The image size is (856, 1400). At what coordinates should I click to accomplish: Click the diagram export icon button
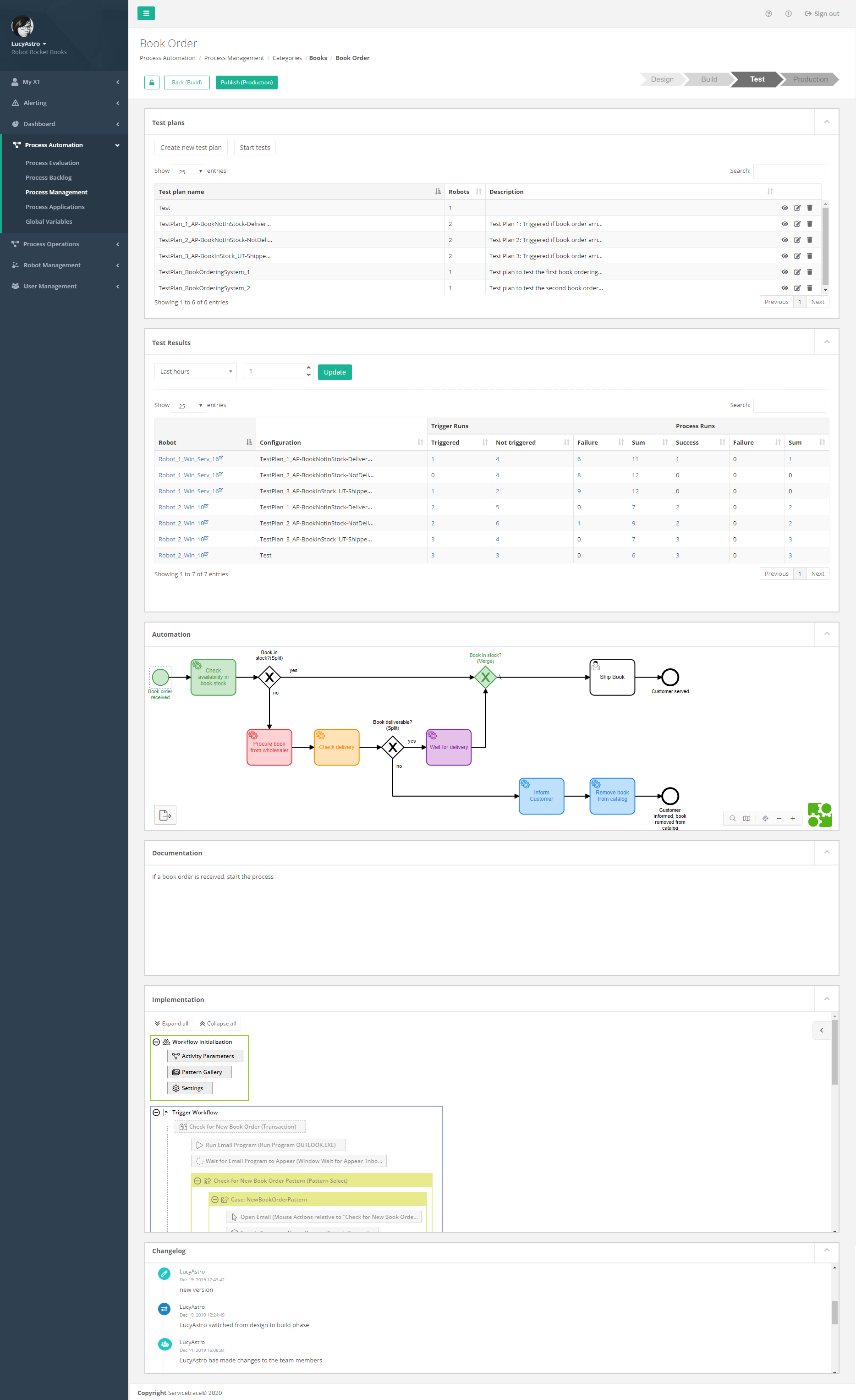point(165,815)
